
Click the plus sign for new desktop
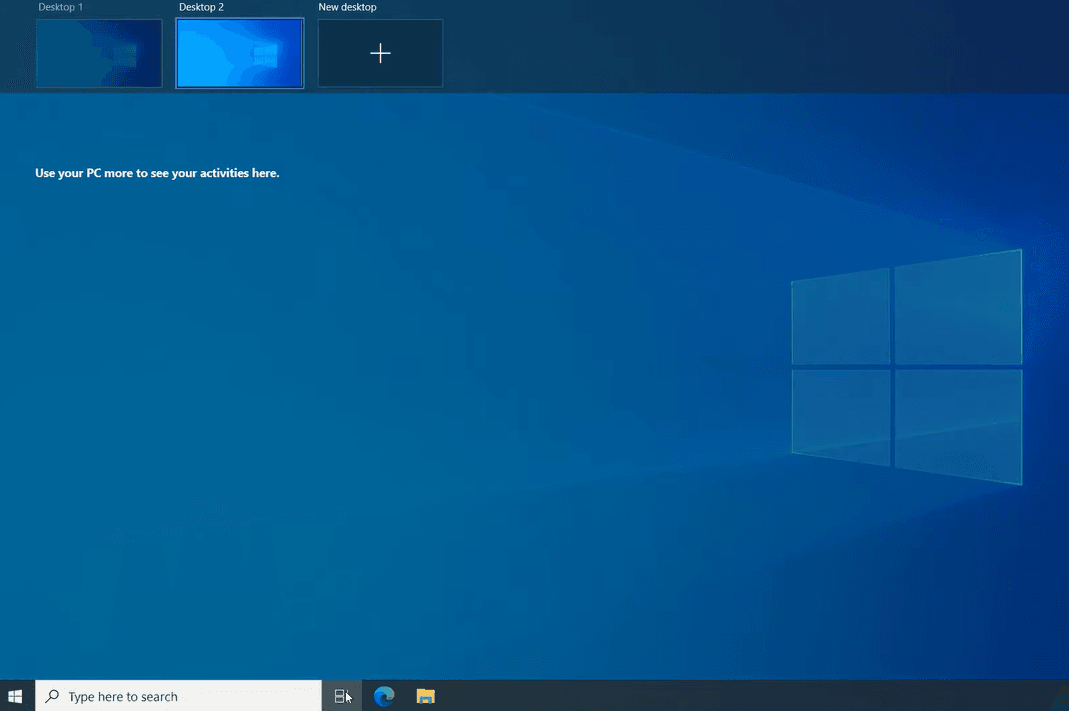point(380,53)
